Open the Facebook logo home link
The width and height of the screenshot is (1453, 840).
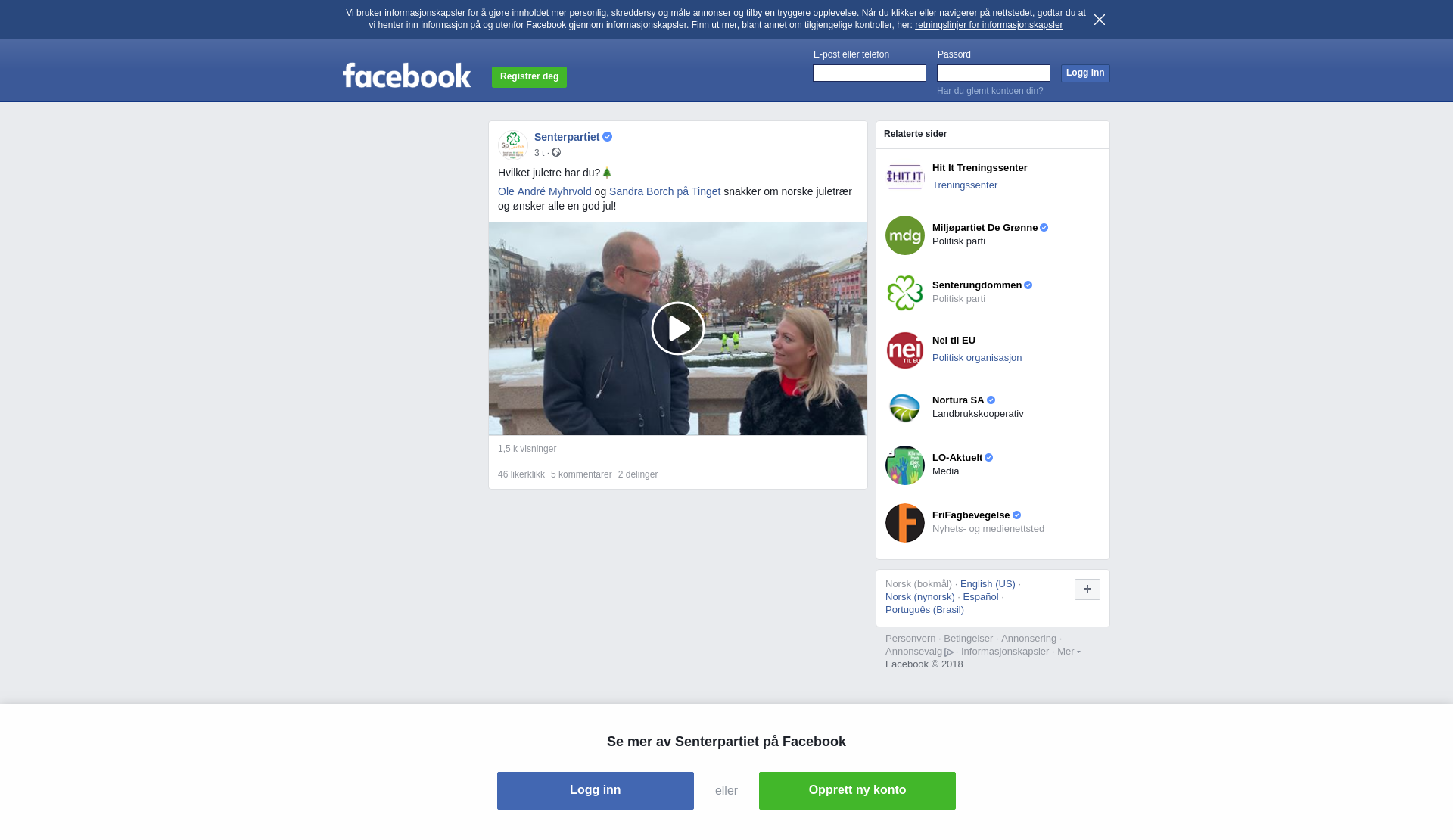[x=406, y=76]
